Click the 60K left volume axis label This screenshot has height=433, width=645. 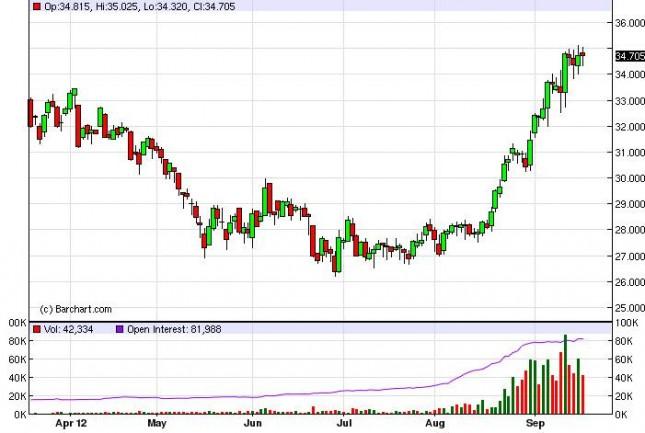click(x=18, y=360)
